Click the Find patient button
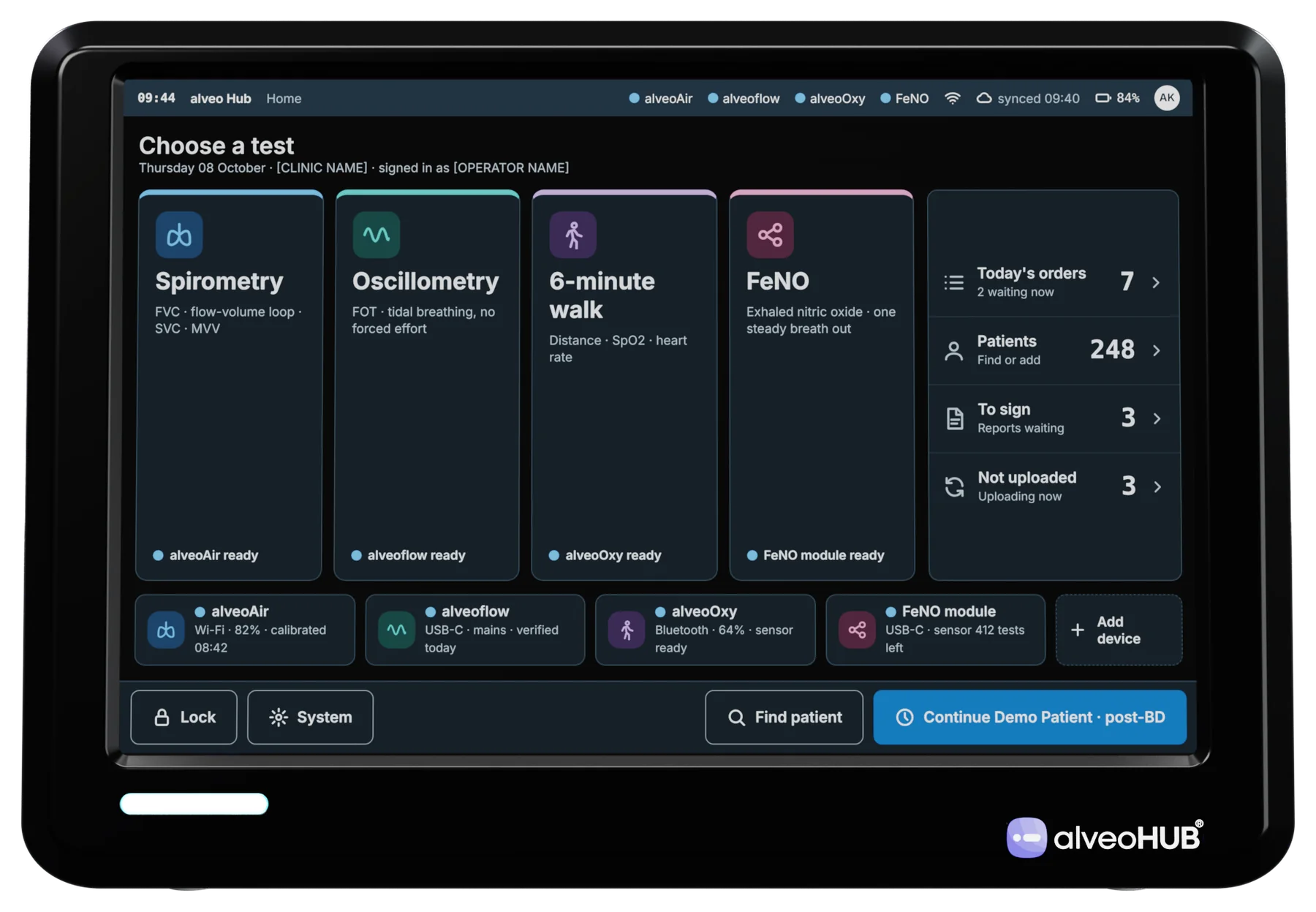This screenshot has width=1316, height=912. click(784, 717)
